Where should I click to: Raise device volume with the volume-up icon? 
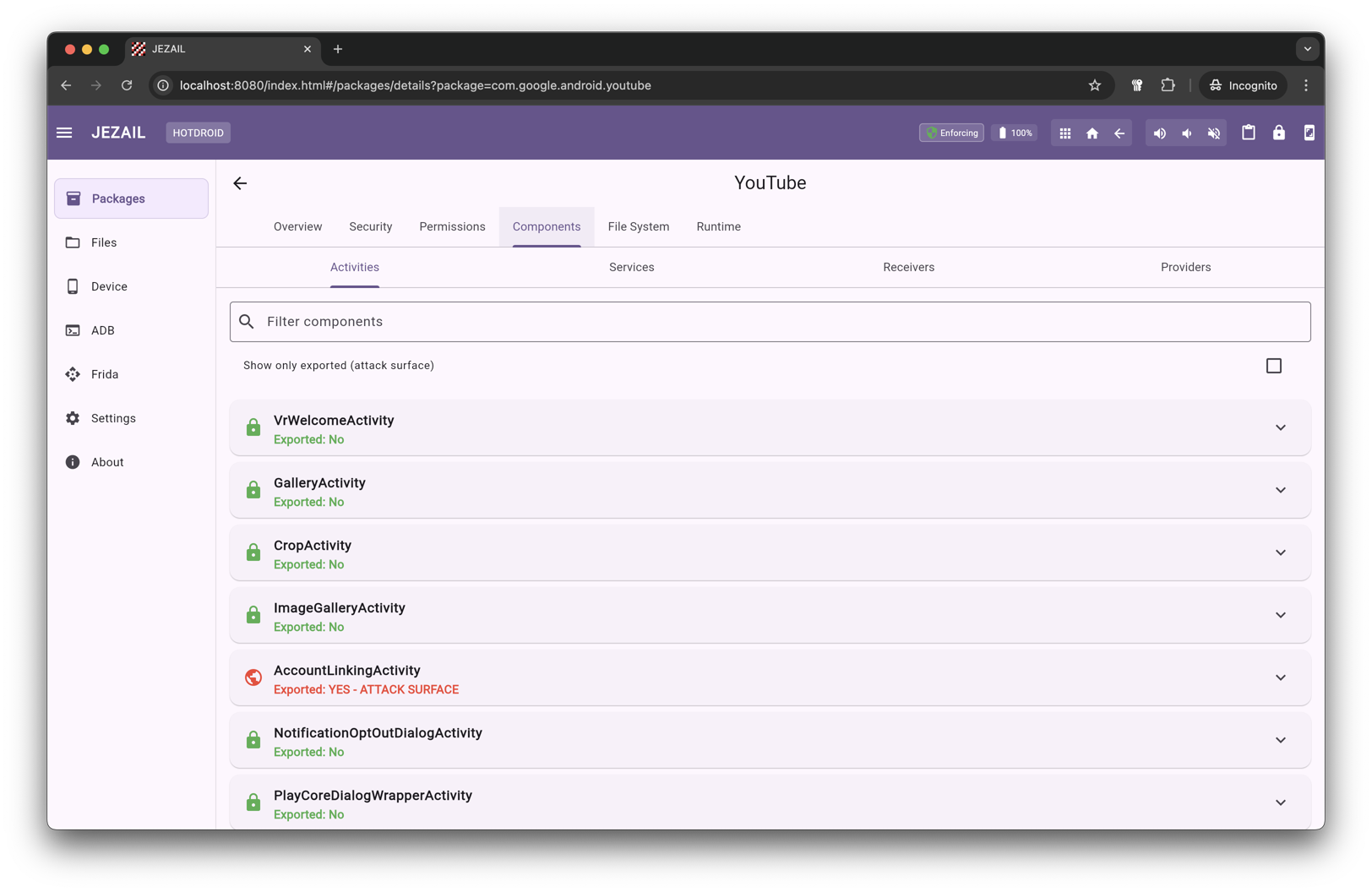(x=1159, y=133)
